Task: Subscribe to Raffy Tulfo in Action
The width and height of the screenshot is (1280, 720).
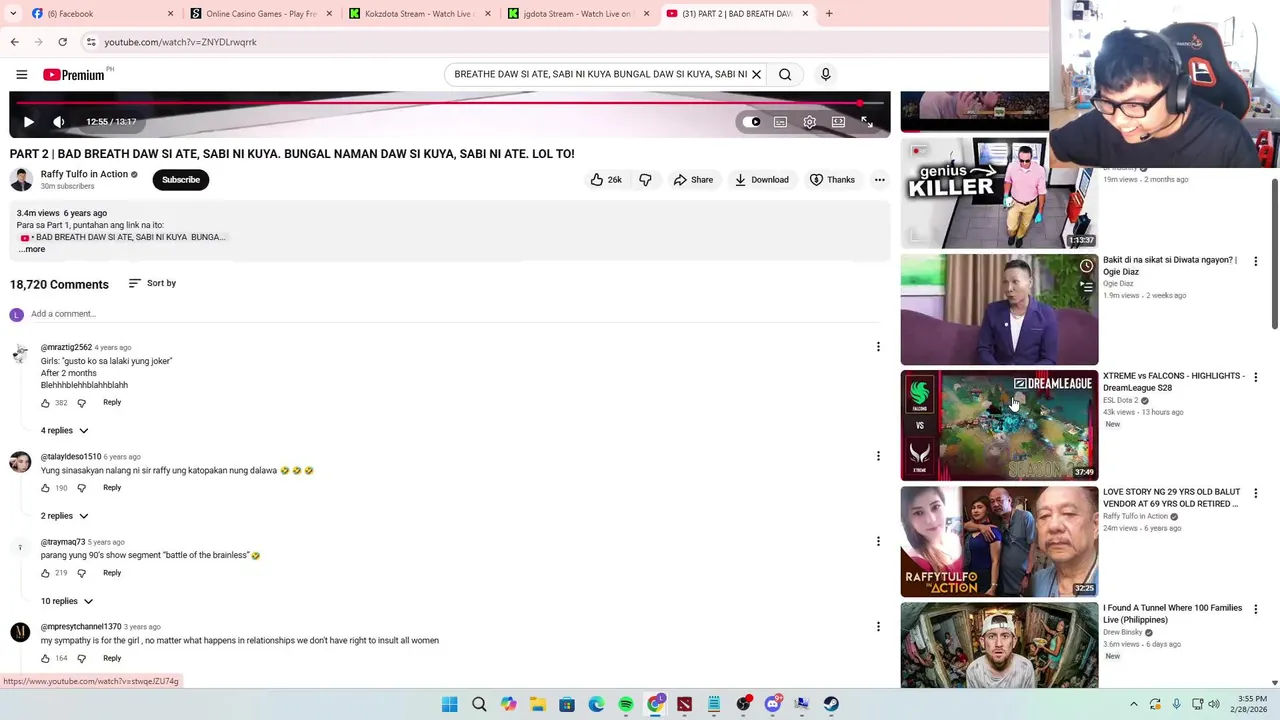Action: [181, 180]
